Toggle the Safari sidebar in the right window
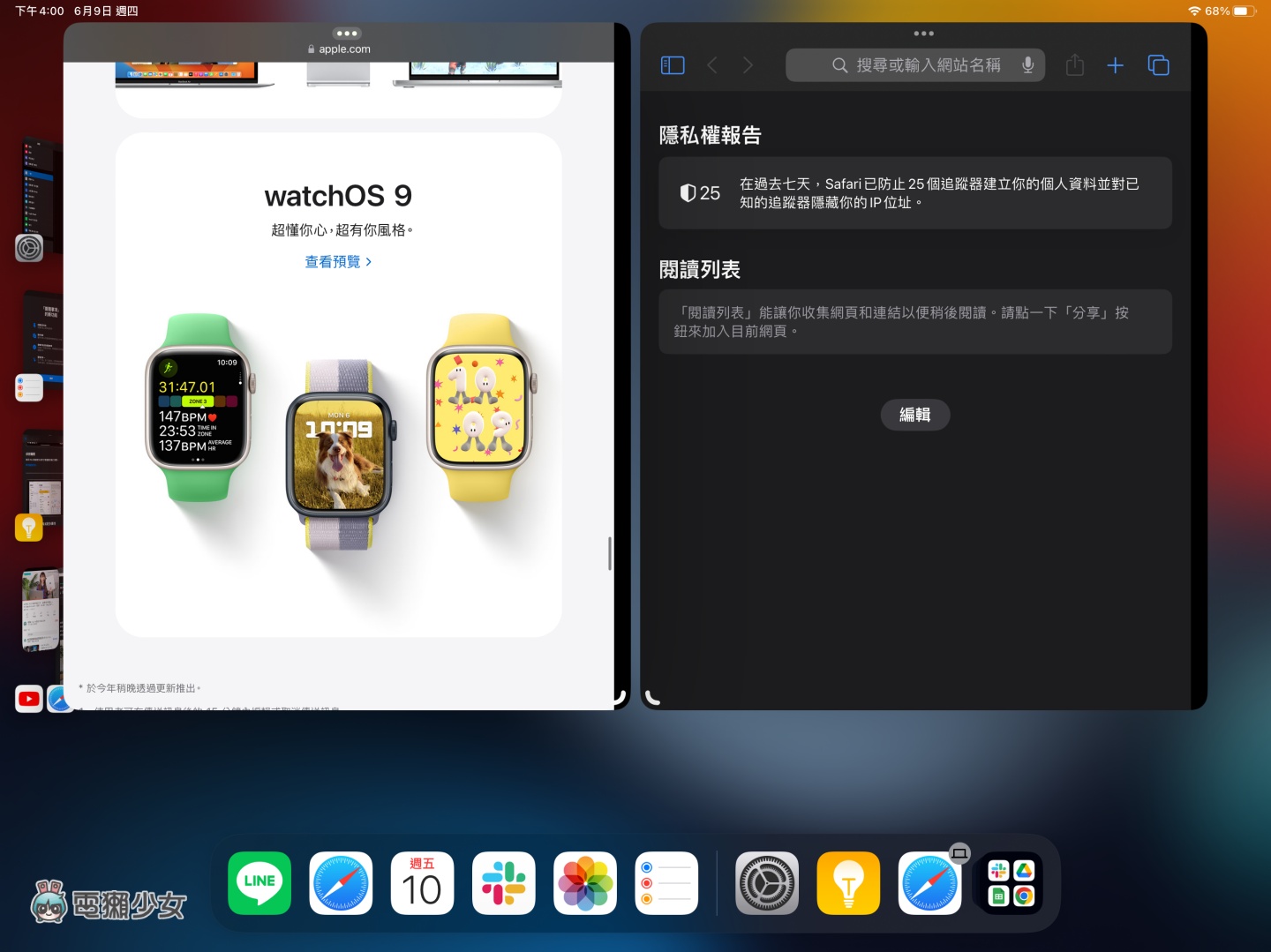Screen dimensions: 1271x952 [673, 65]
